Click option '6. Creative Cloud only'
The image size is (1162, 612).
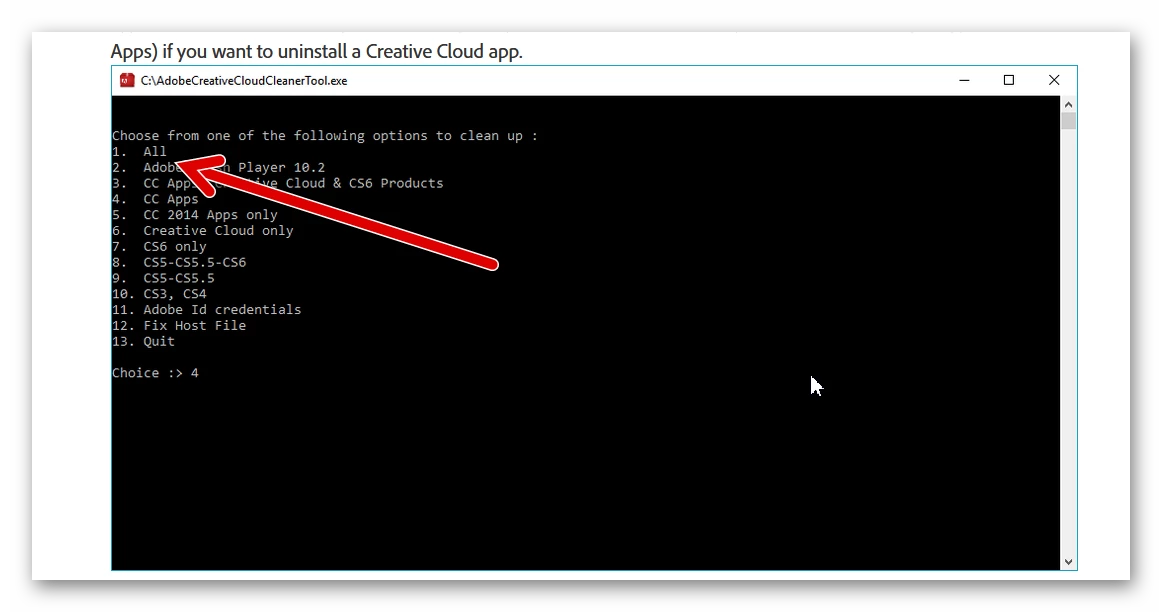203,230
